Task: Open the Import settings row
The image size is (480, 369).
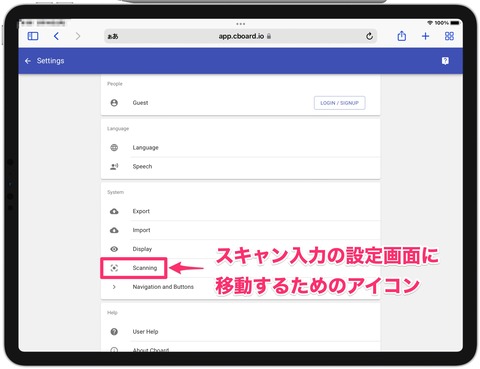Action: coord(240,230)
